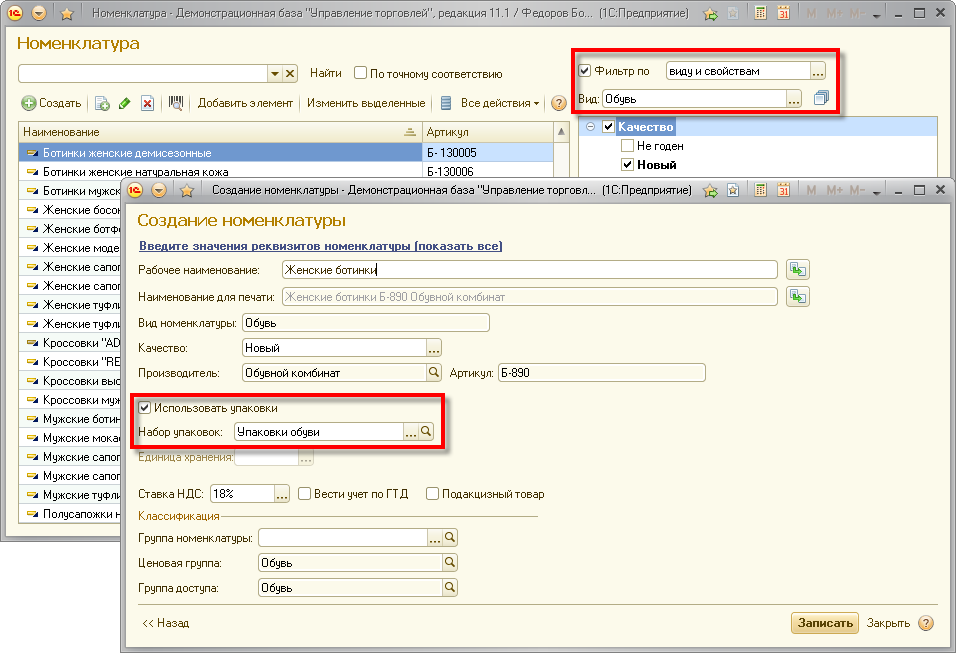Toggle the Качество checkbox in the filter tree

click(x=608, y=127)
